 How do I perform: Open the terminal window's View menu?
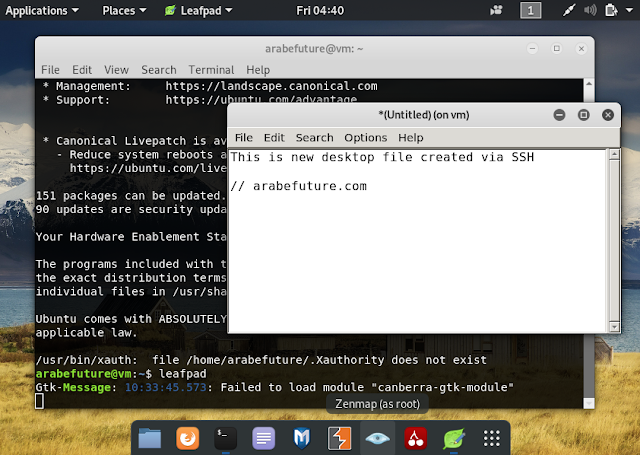[116, 70]
